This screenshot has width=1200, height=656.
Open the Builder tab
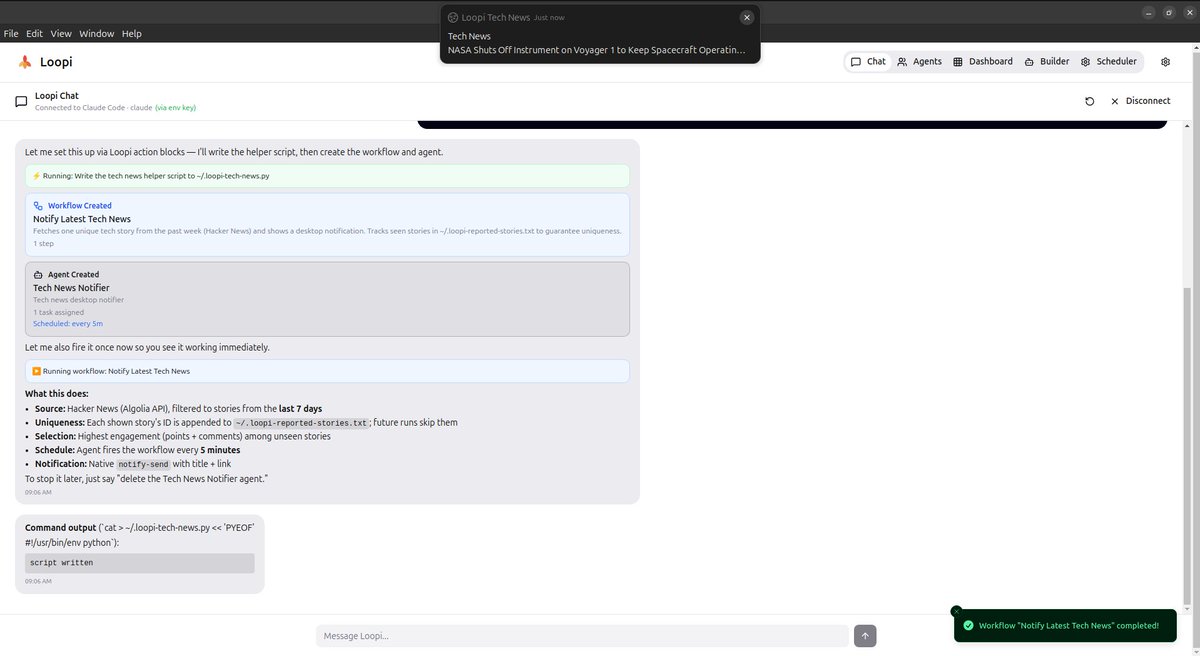click(1046, 62)
